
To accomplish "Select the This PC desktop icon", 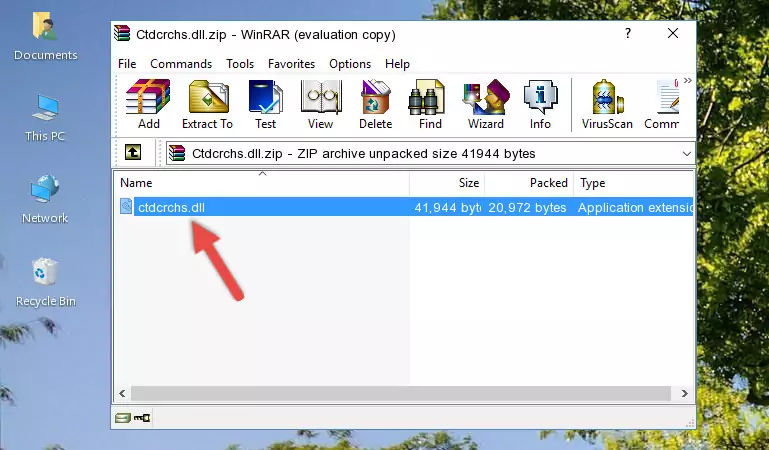I will tap(45, 118).
